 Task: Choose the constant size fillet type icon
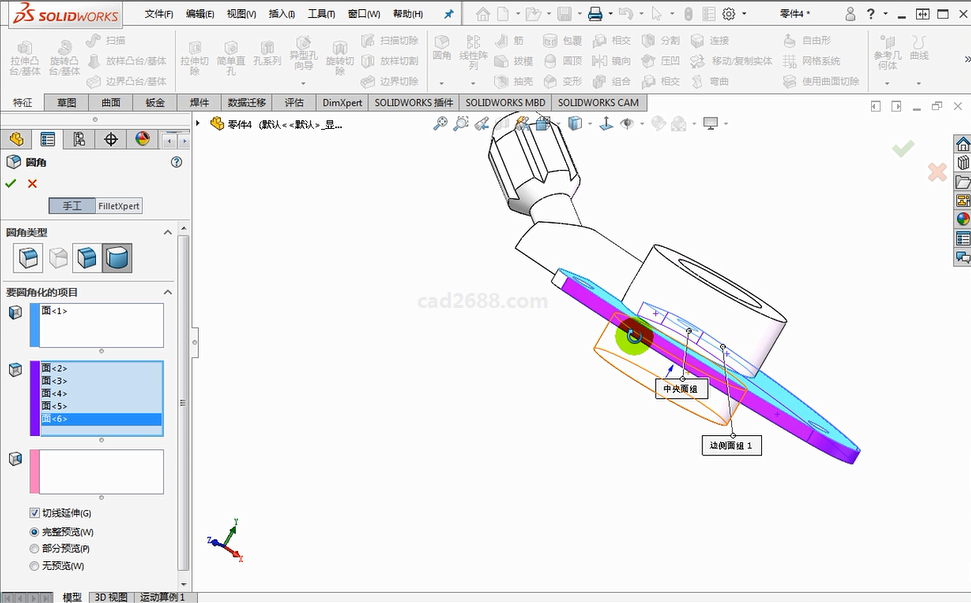pos(27,258)
